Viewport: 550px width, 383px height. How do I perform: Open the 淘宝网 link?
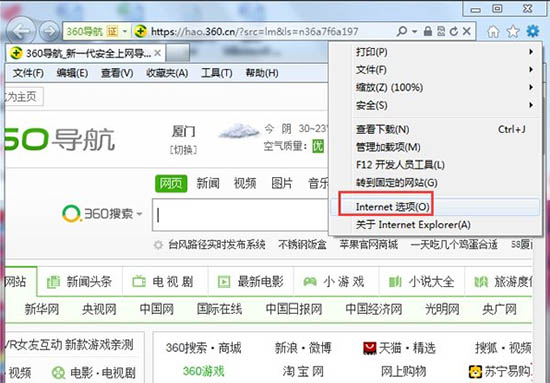coord(303,371)
